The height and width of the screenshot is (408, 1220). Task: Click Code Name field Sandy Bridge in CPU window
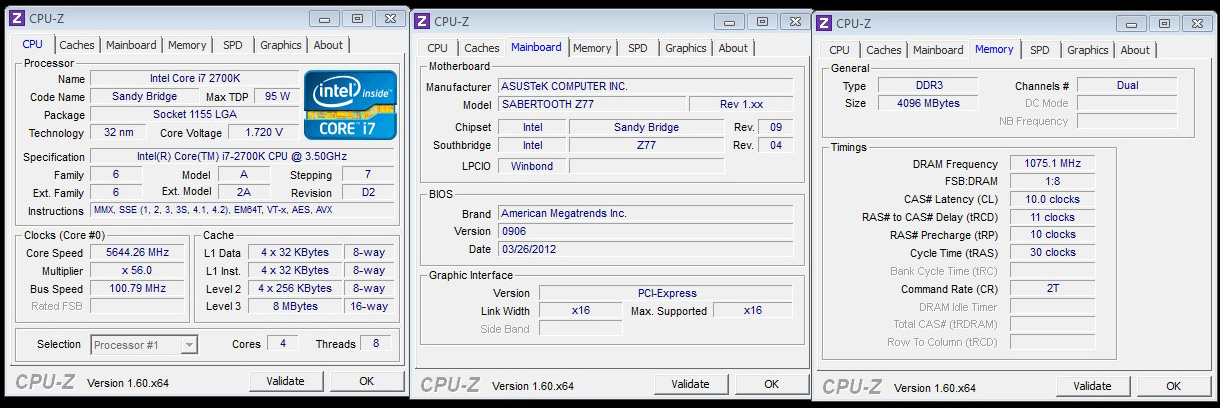coord(144,96)
